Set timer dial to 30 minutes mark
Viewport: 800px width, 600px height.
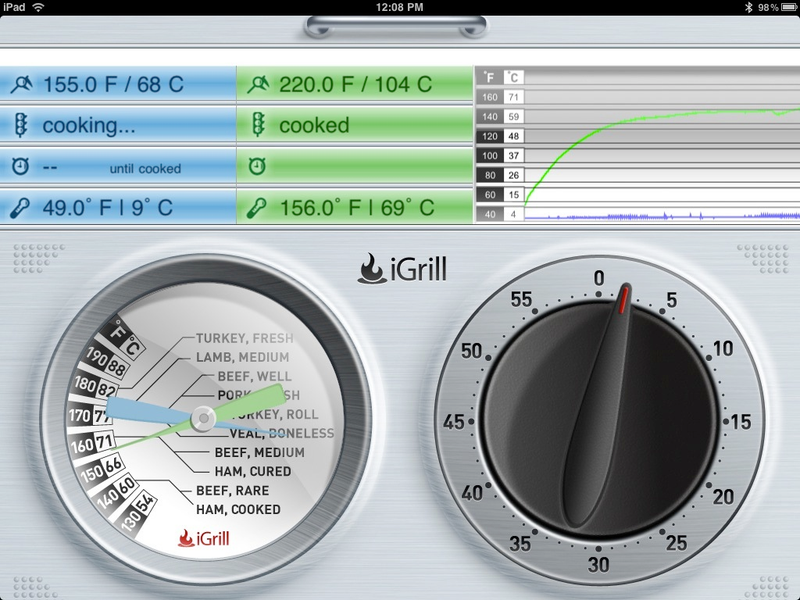pos(598,564)
